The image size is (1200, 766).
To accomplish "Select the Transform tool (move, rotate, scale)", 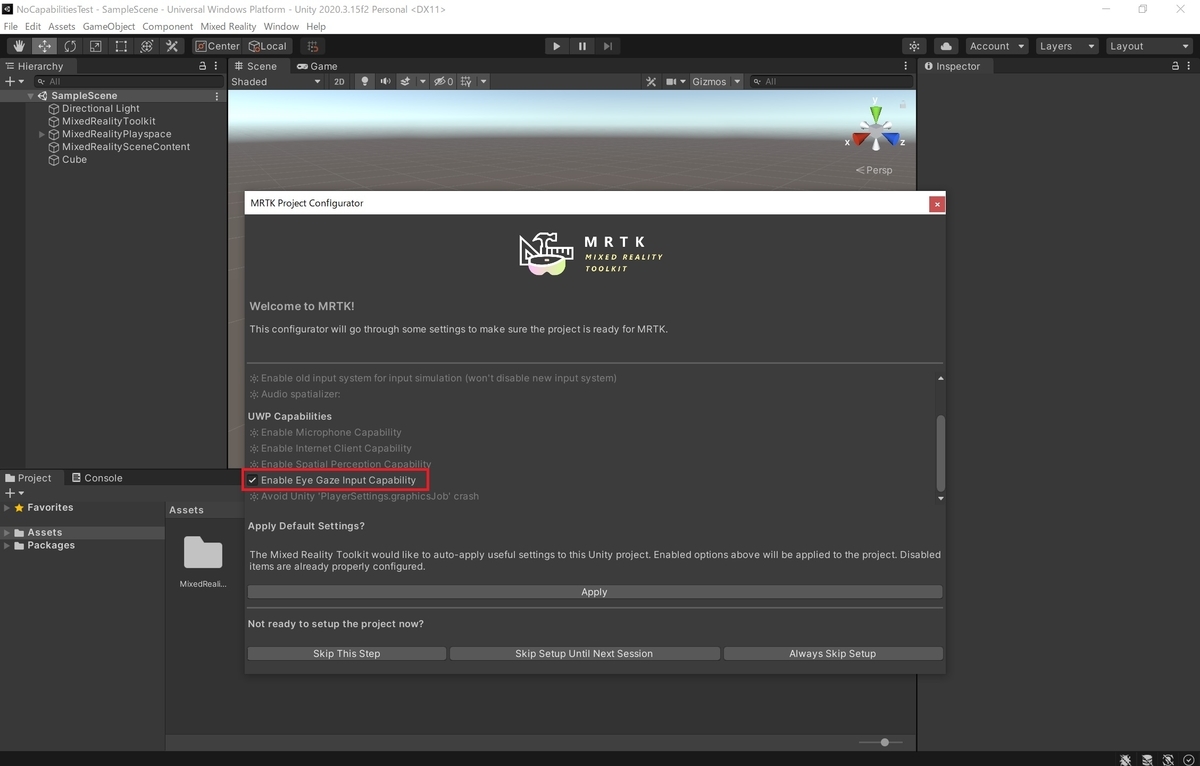I will click(x=146, y=46).
